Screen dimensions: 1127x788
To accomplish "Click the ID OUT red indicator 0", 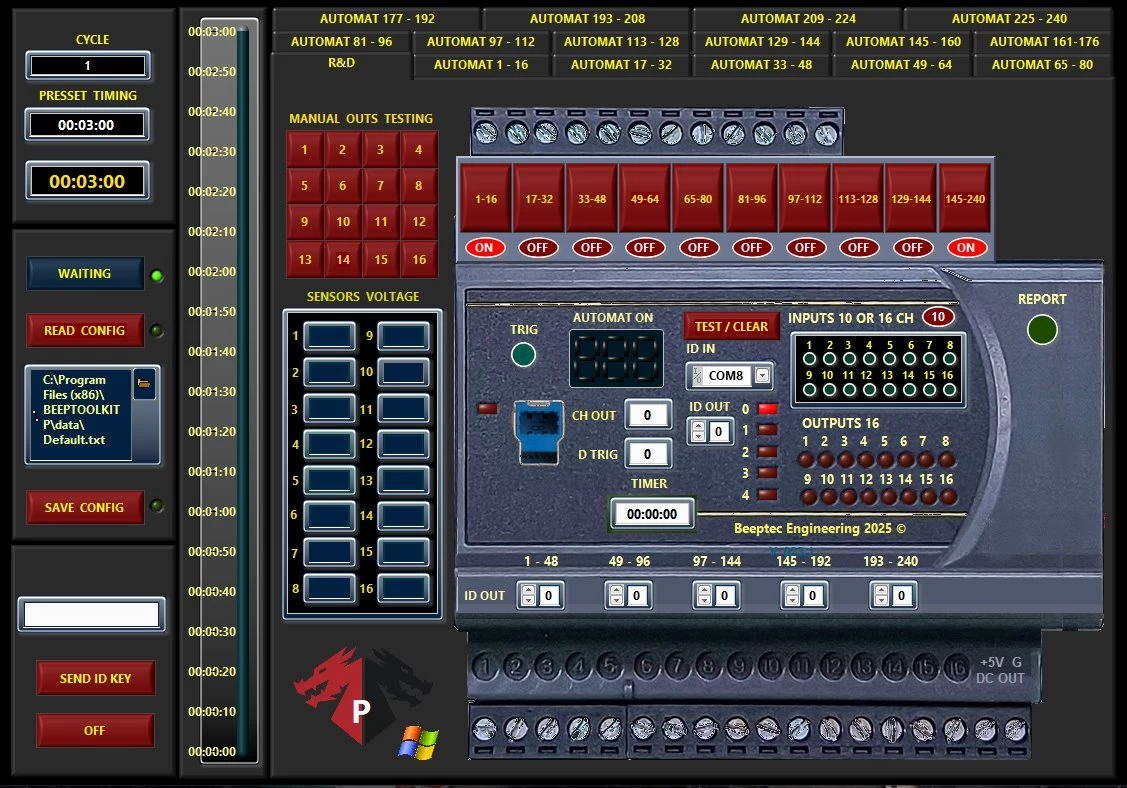I will click(x=768, y=409).
